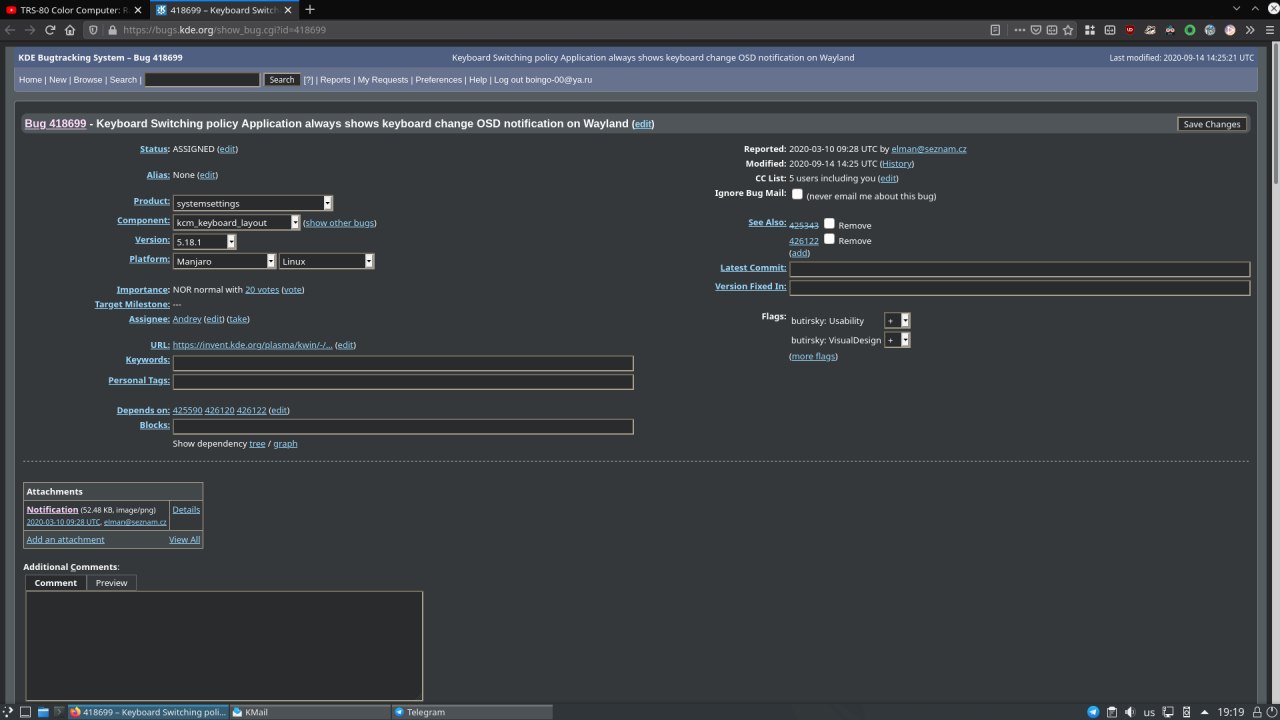Open dependency bug 425590
This screenshot has height=720, width=1280.
187,410
